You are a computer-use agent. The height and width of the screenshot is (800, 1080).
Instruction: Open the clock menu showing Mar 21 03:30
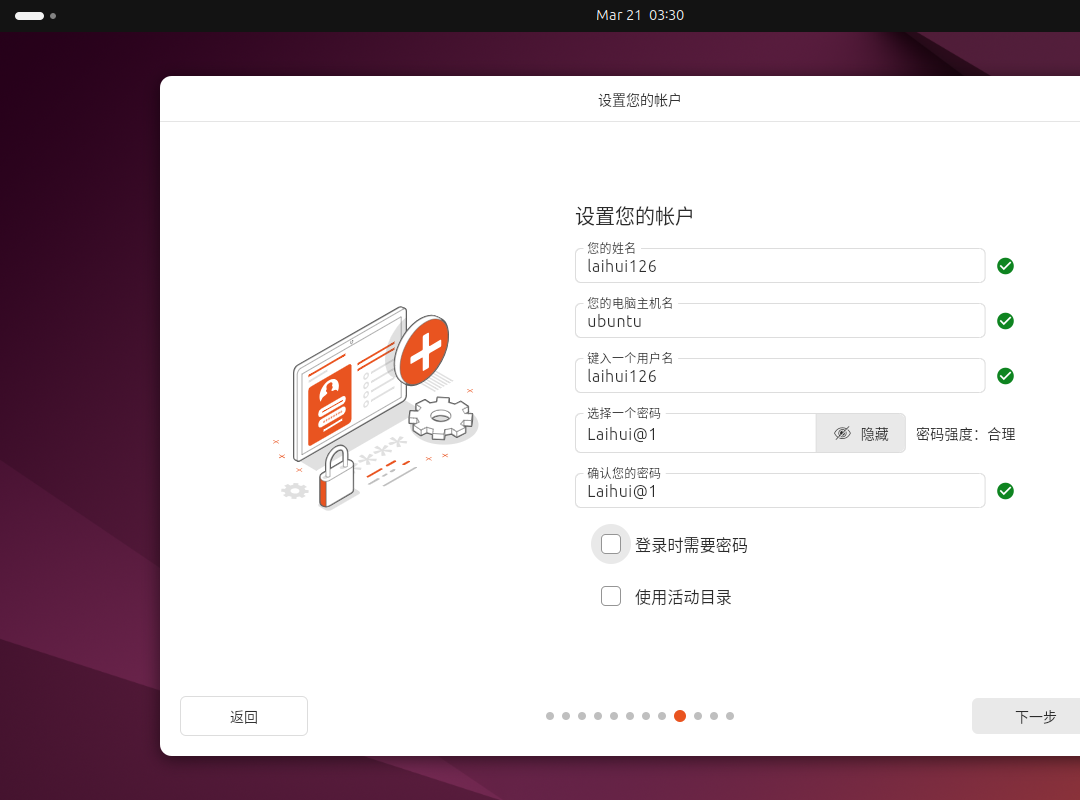(640, 15)
